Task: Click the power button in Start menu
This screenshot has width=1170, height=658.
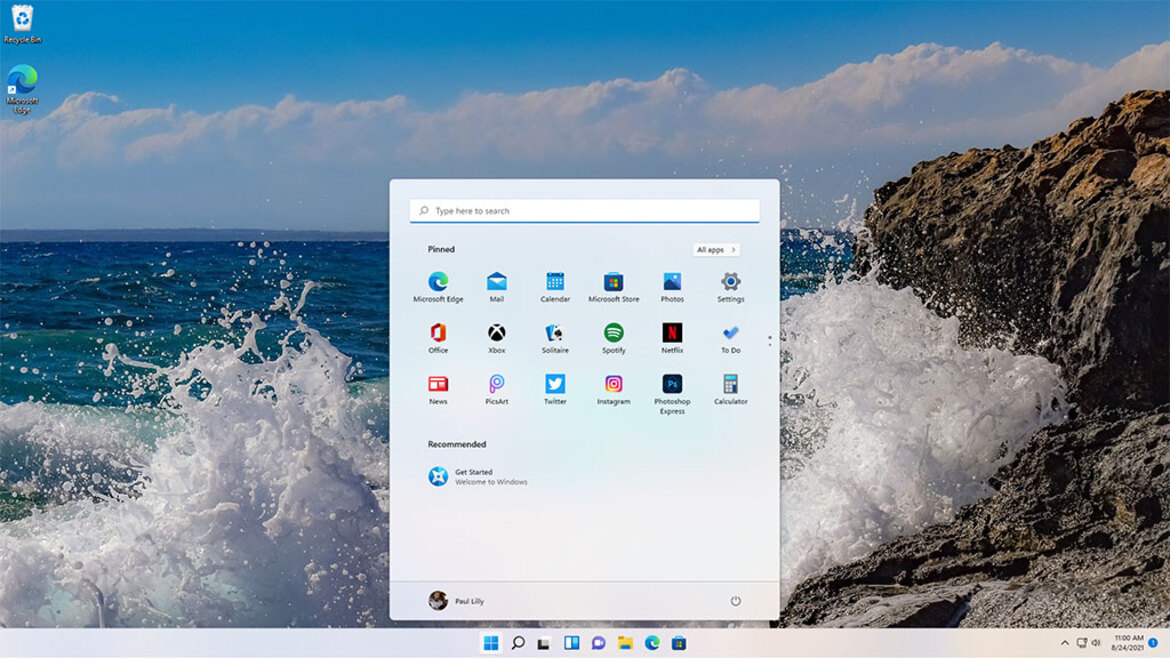Action: (x=735, y=601)
